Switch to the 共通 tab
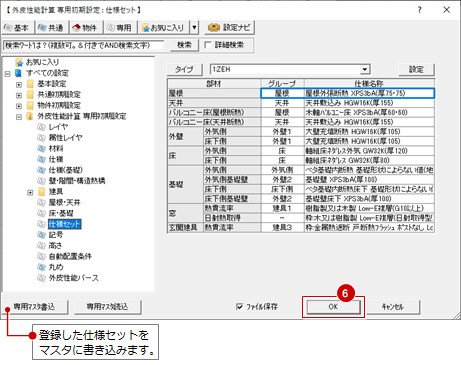Image resolution: width=461 pixels, height=365 pixels. coord(52,28)
